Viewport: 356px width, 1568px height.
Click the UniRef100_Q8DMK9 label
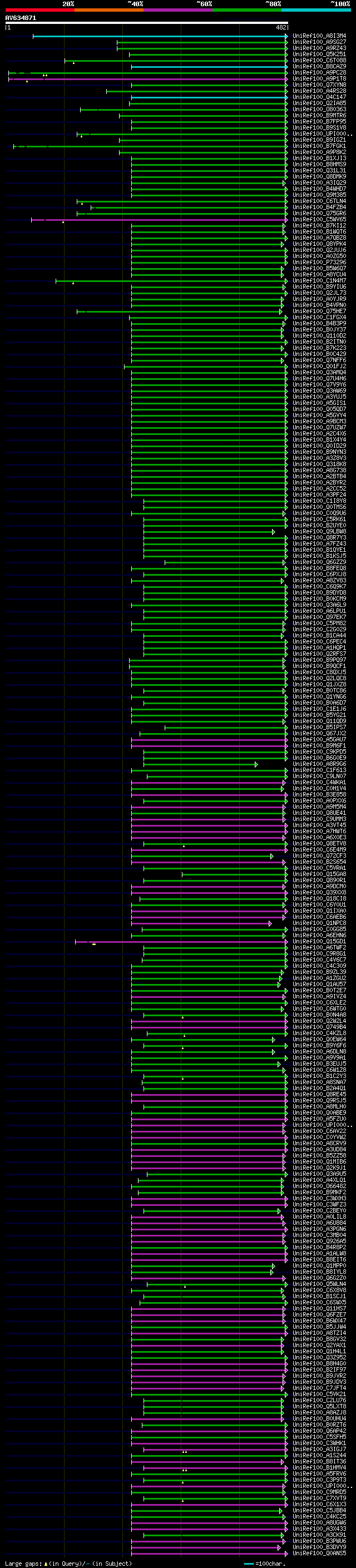(x=319, y=177)
